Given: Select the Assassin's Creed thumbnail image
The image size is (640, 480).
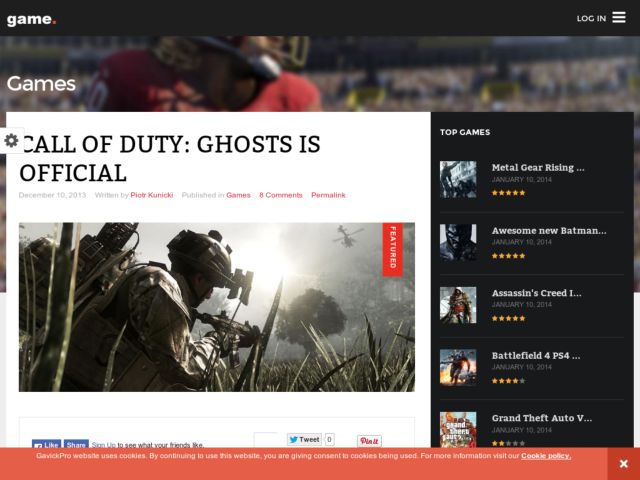Looking at the screenshot, I should click(458, 305).
